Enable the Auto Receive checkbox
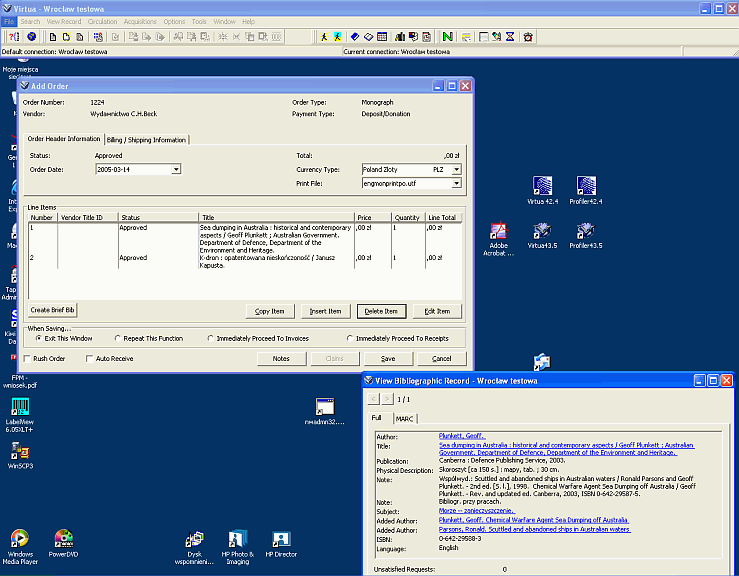739x576 pixels. pos(89,359)
